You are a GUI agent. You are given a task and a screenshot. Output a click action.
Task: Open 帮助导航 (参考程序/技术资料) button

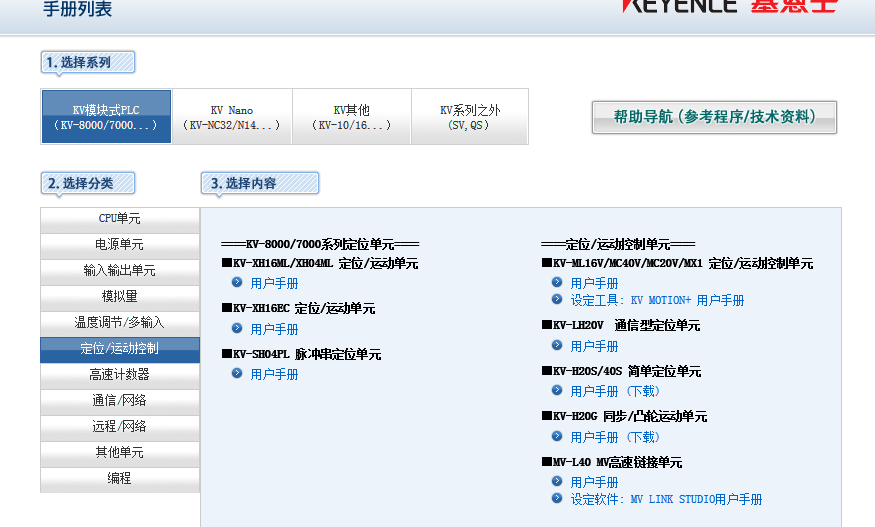[x=714, y=117]
